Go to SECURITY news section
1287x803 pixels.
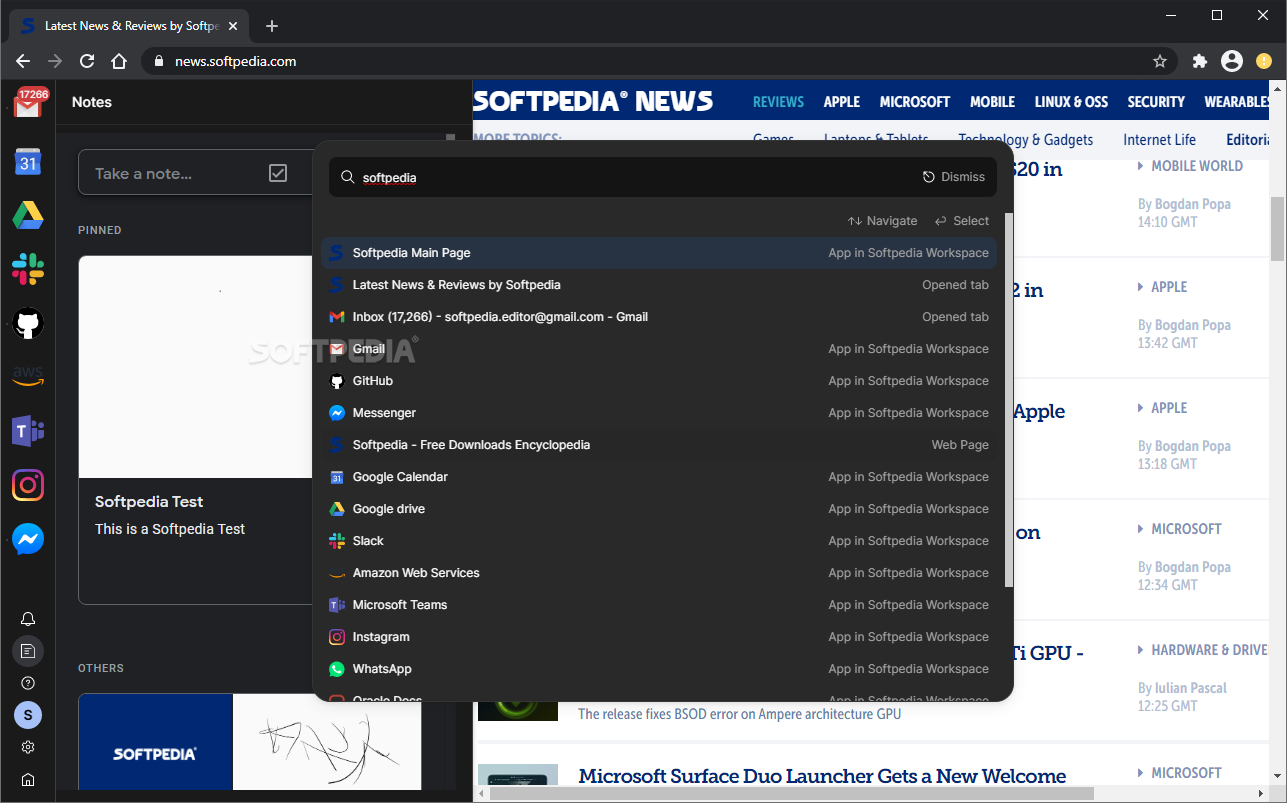click(x=1156, y=102)
